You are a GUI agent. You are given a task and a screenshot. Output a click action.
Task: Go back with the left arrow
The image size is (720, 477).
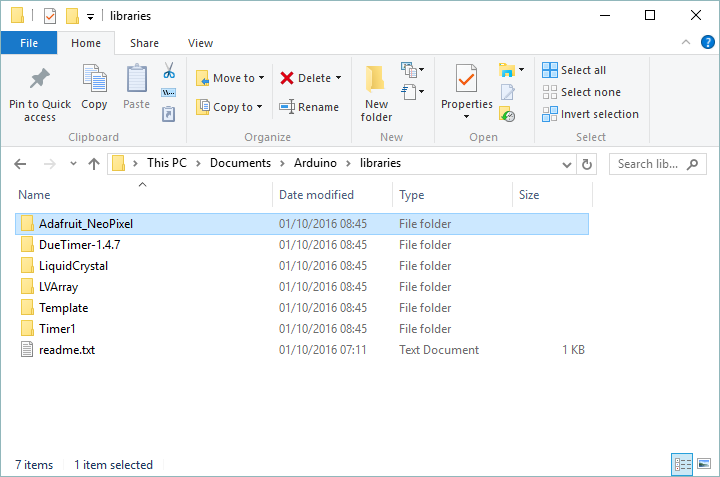coord(20,164)
